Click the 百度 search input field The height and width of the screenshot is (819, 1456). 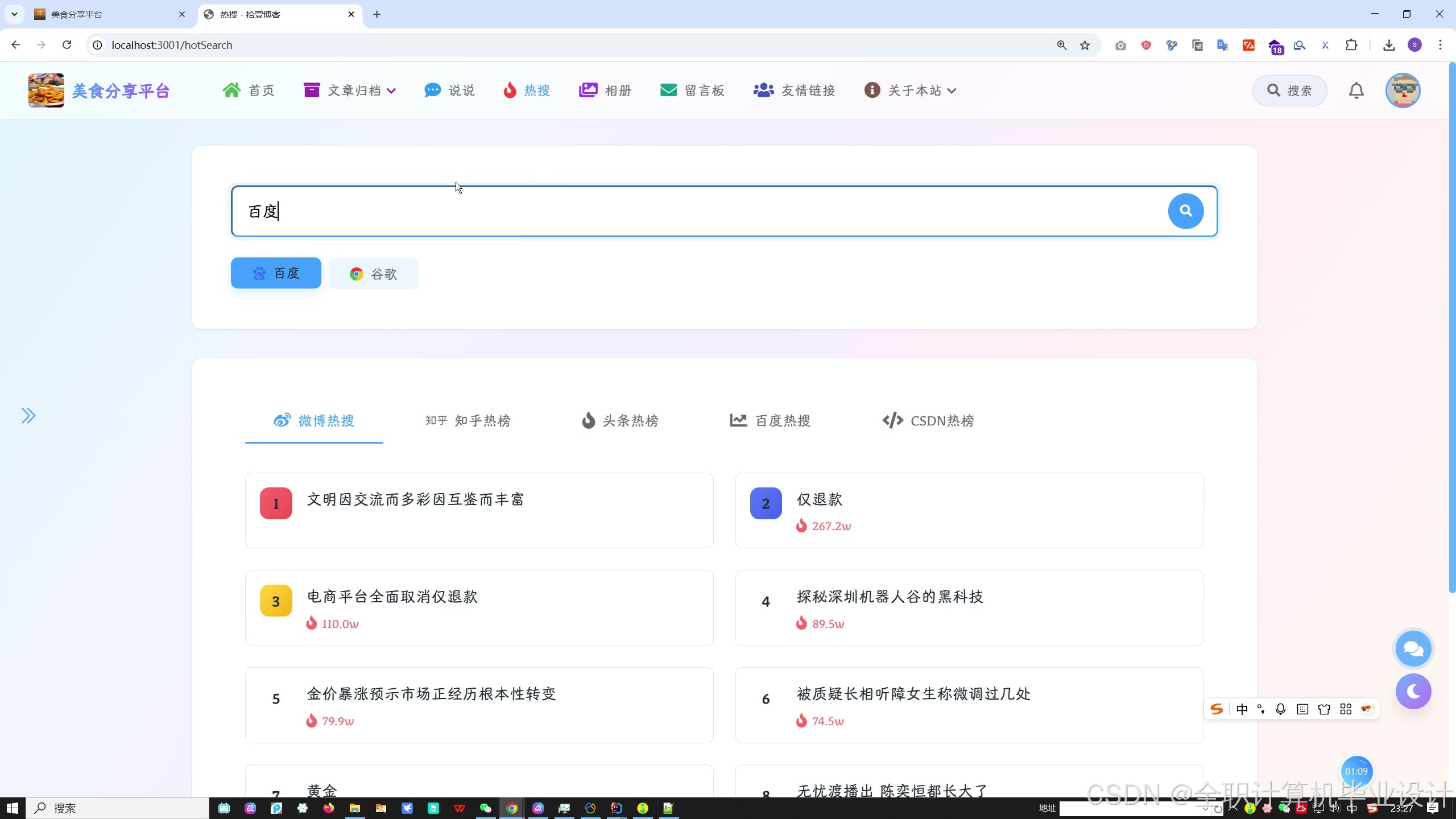[x=682, y=211]
